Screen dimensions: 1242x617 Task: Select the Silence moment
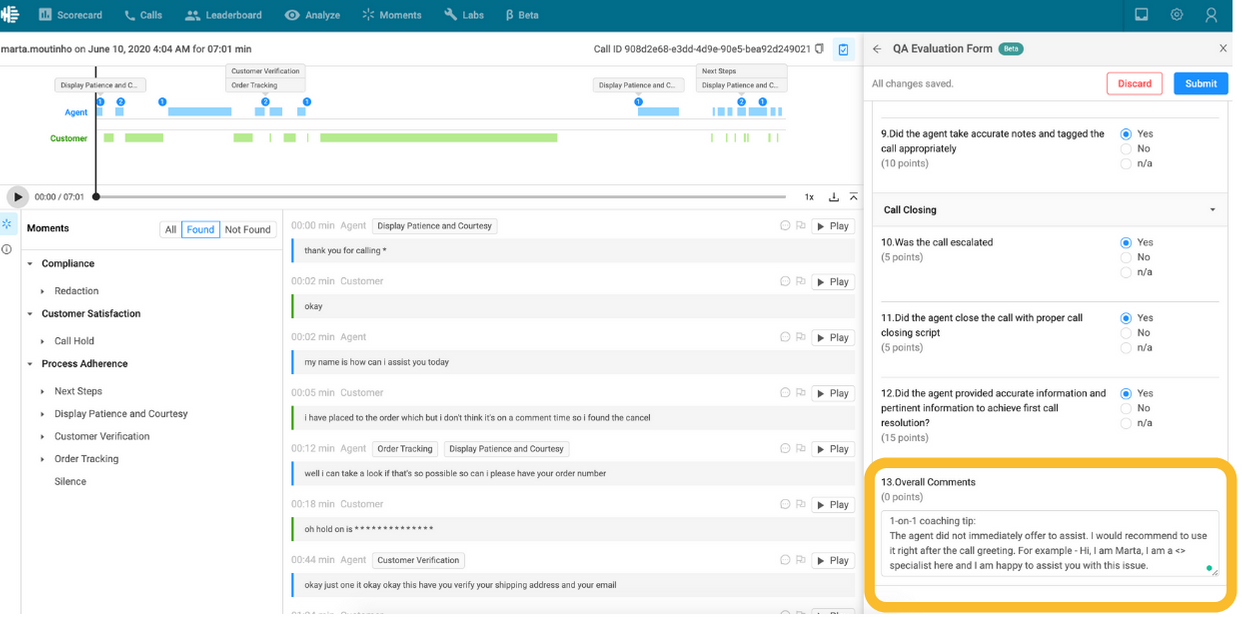pyautogui.click(x=70, y=482)
